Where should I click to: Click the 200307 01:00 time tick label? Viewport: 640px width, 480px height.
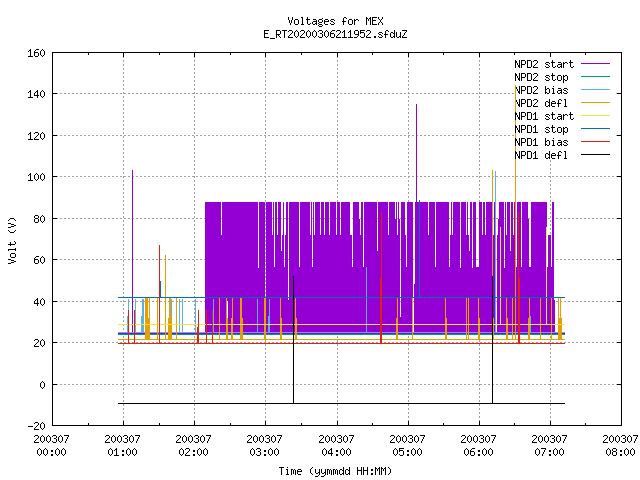(x=122, y=446)
